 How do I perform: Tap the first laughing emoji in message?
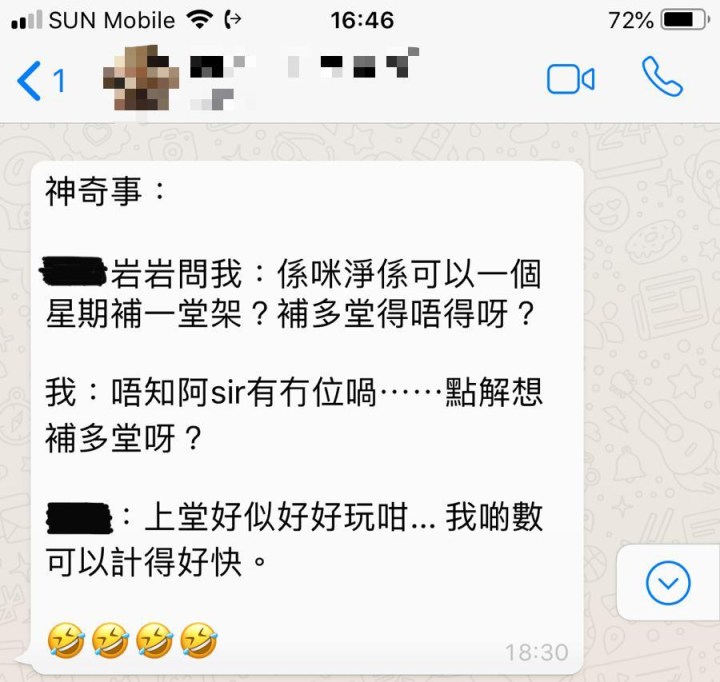tap(66, 640)
